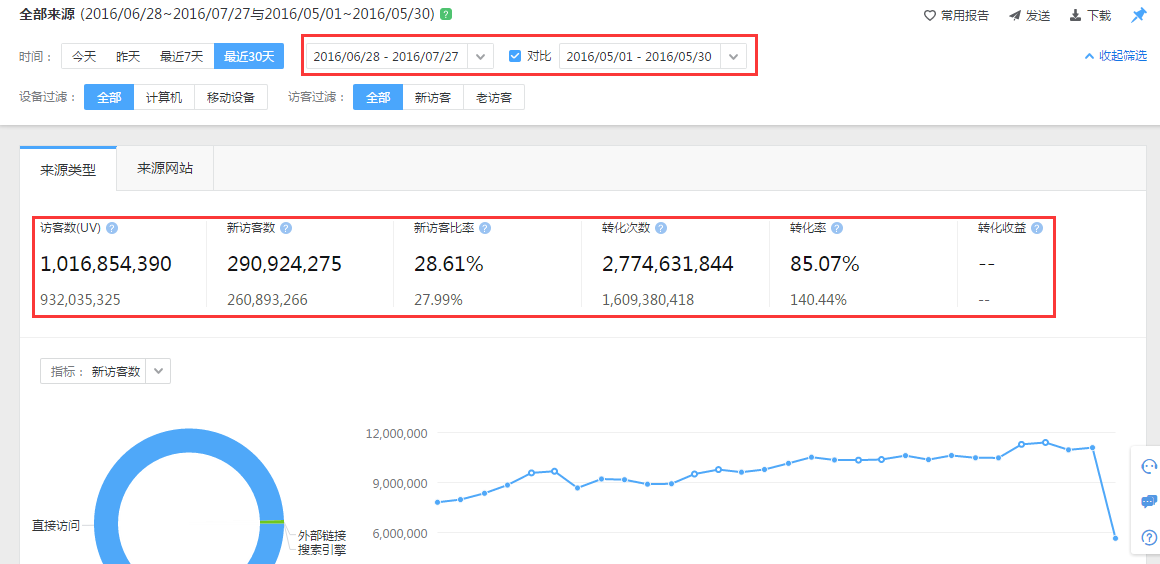This screenshot has height=564, width=1160.
Task: Select the 来源类型 tab
Action: [x=68, y=169]
